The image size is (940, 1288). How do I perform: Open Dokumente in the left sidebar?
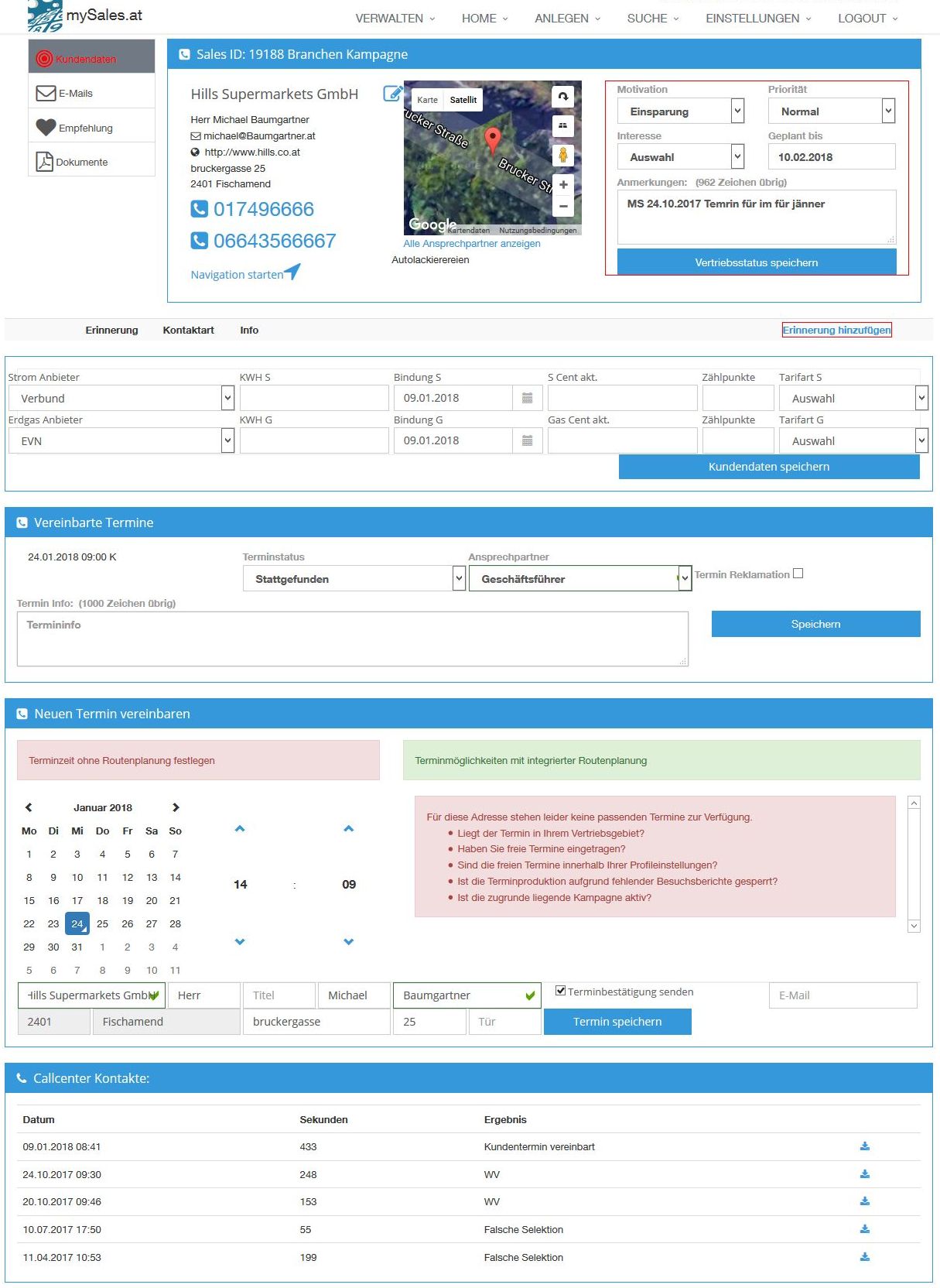(x=81, y=162)
